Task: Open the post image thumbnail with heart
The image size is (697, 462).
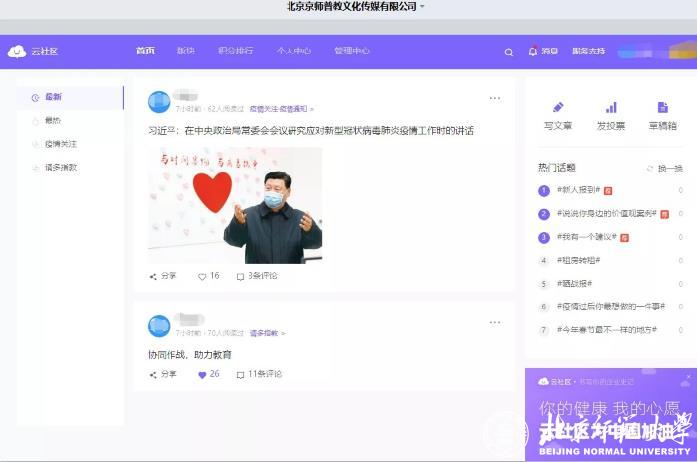Action: (235, 205)
